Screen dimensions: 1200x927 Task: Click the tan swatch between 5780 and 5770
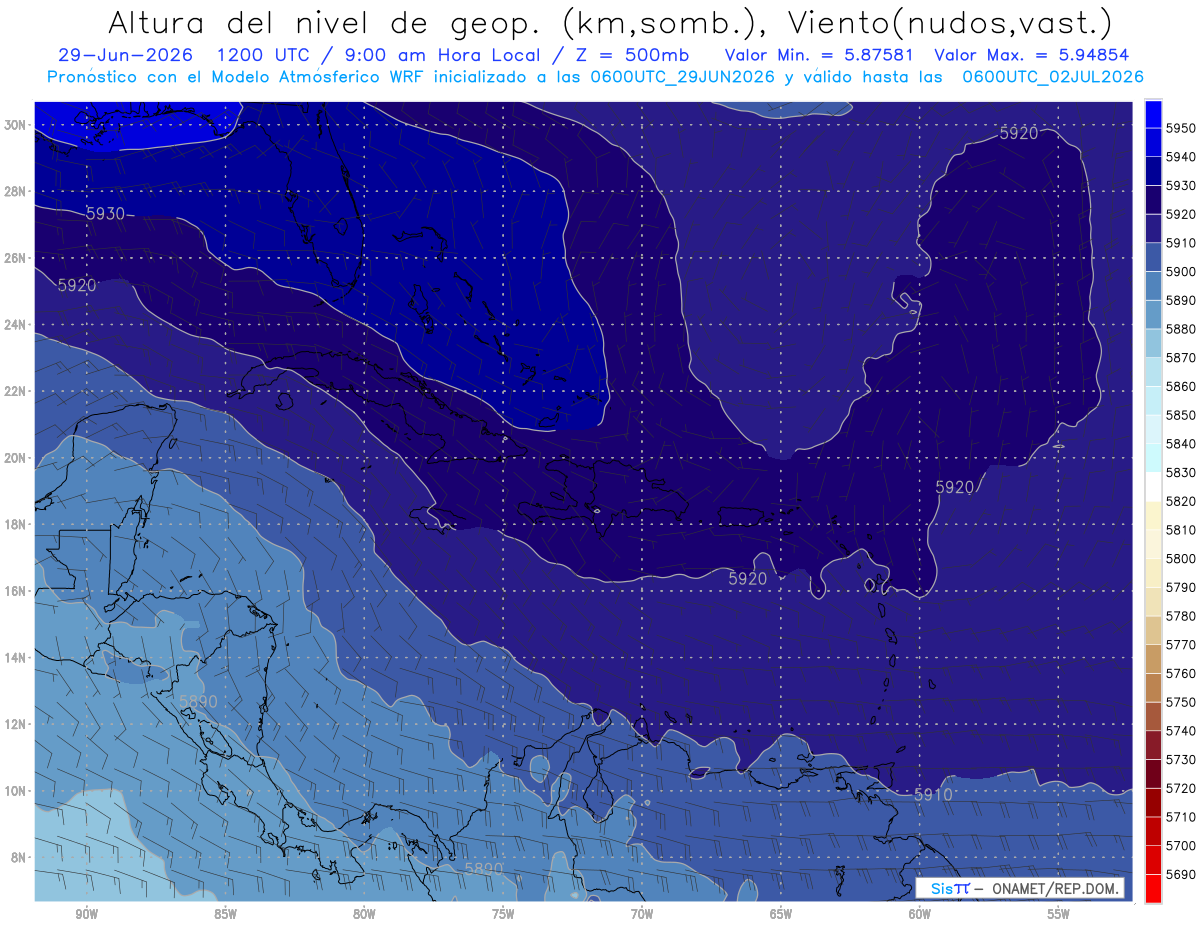click(1153, 630)
